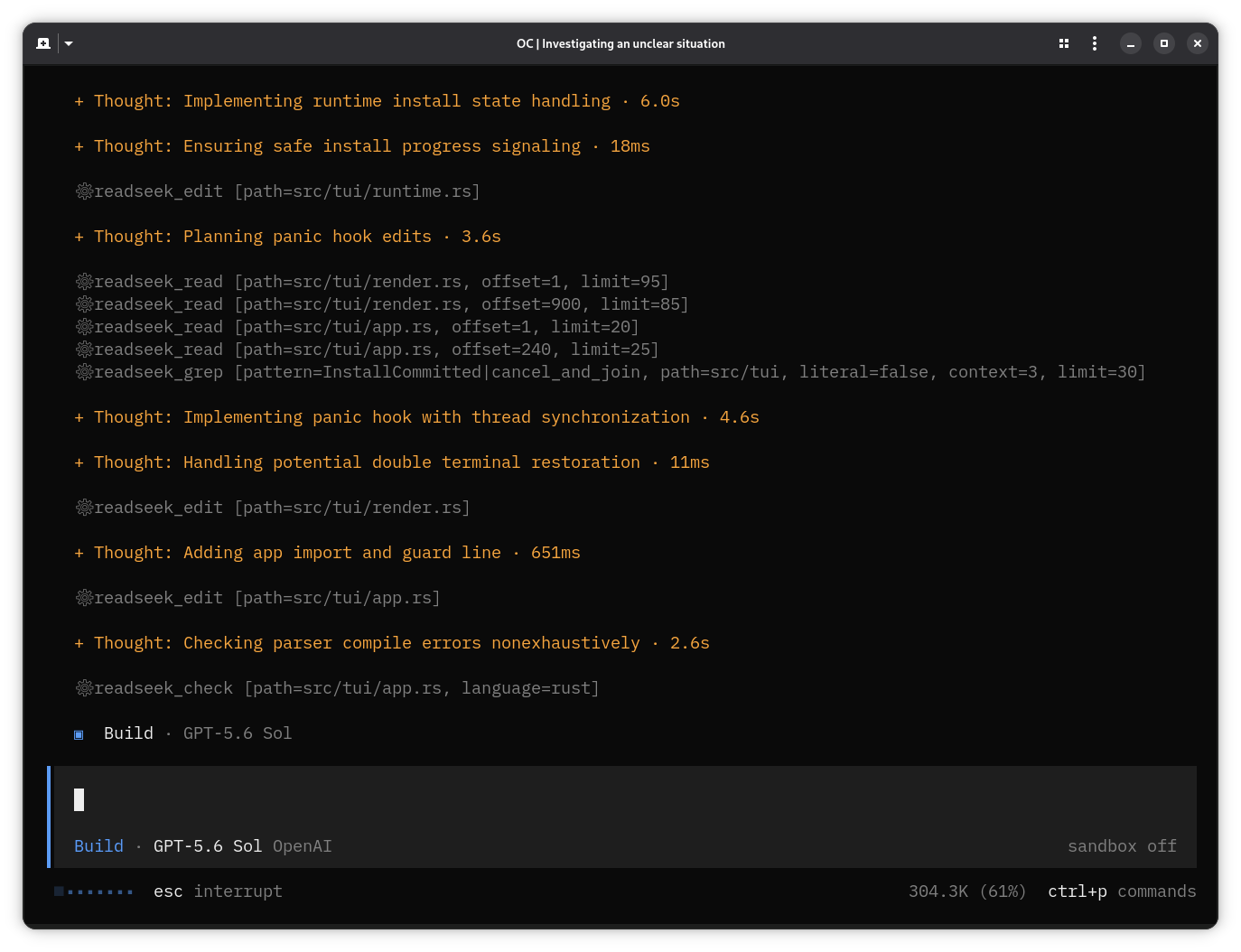Click the window title 'OC | Investigating an unclear situation'
This screenshot has height=952, width=1241.
click(x=620, y=43)
